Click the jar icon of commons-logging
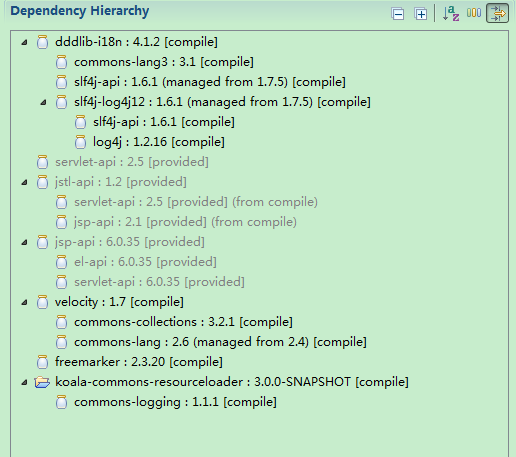This screenshot has height=457, width=516. coord(61,402)
